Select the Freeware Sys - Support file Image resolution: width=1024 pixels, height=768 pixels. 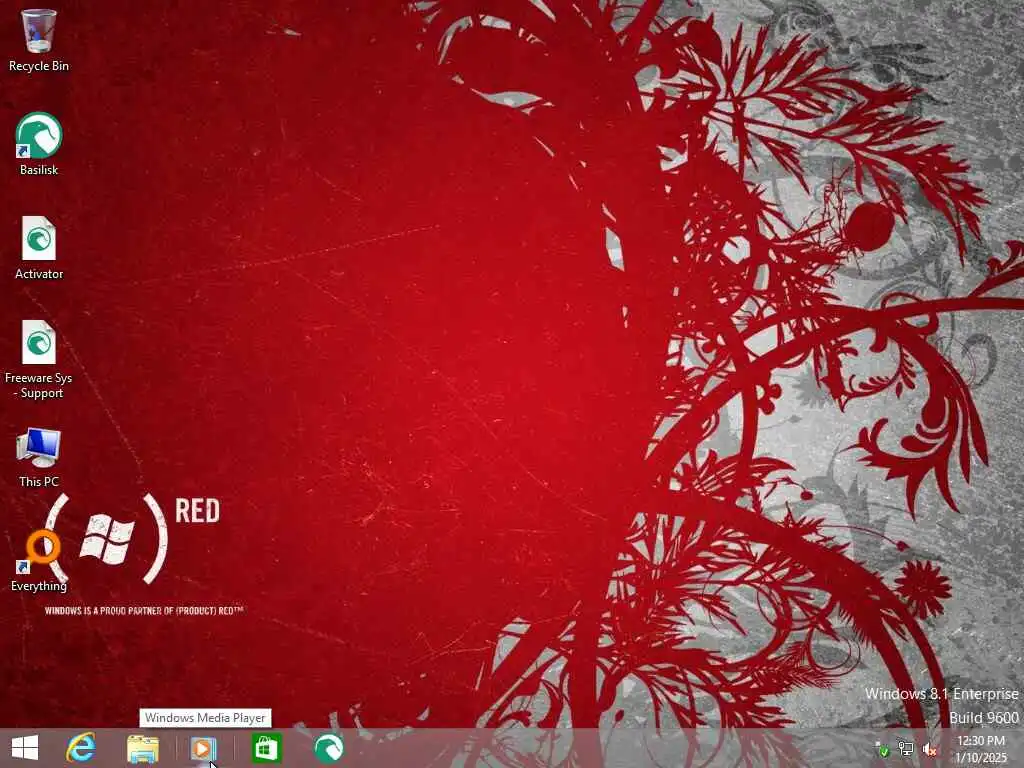coord(39,343)
